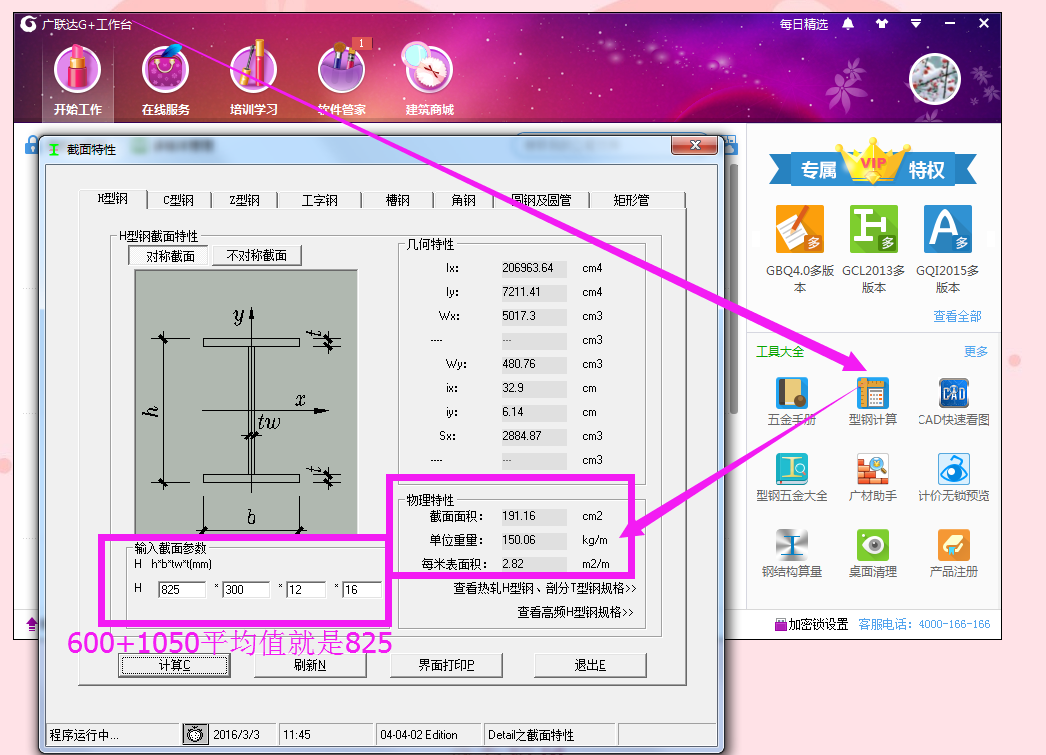This screenshot has width=1046, height=755.
Task: Open 五金手册 tool
Action: [x=792, y=402]
